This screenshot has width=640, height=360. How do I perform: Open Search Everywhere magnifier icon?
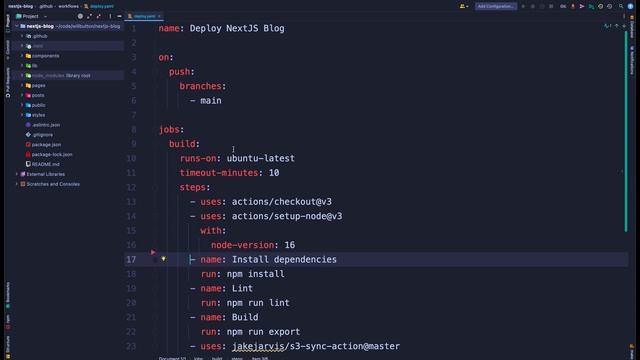click(621, 6)
